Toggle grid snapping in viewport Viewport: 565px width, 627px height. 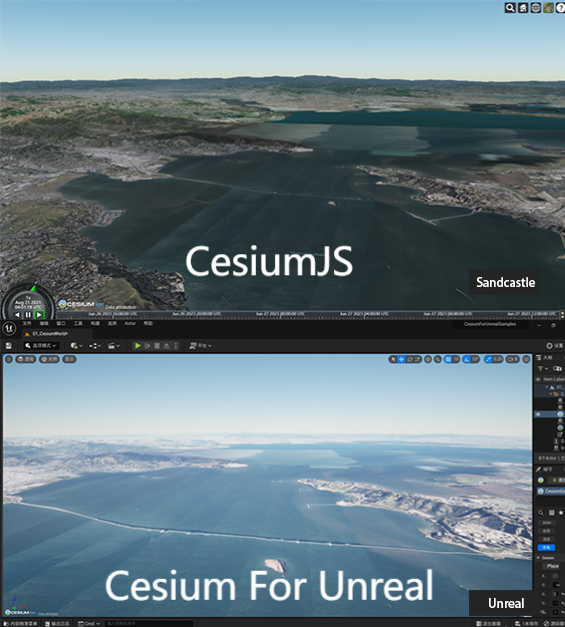point(448,359)
